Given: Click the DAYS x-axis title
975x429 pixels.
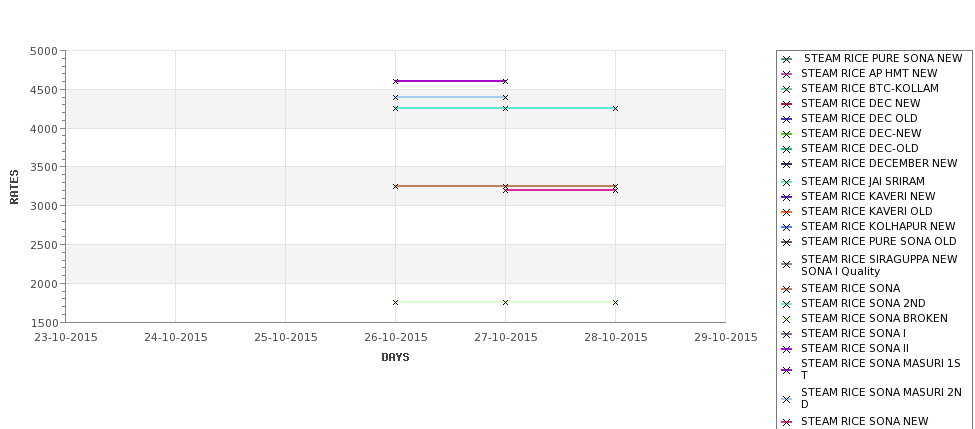Looking at the screenshot, I should tap(395, 357).
